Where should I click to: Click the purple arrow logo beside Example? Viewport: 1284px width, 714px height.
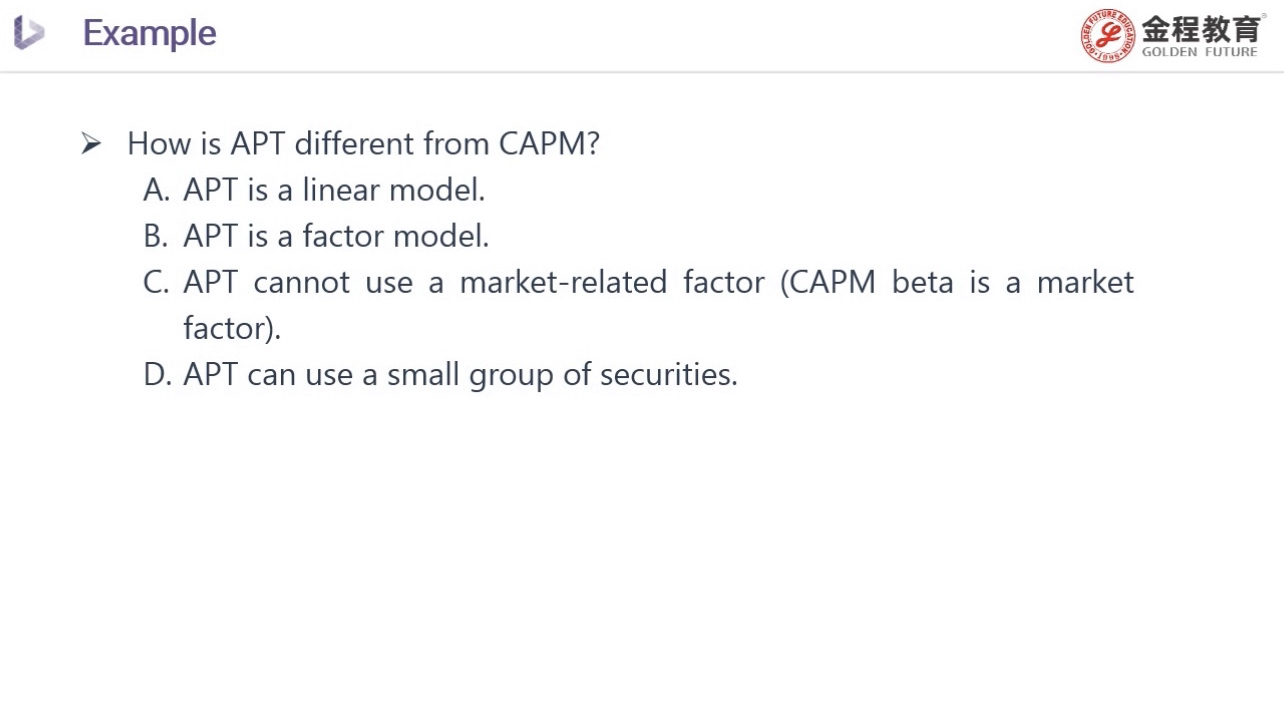pyautogui.click(x=29, y=33)
